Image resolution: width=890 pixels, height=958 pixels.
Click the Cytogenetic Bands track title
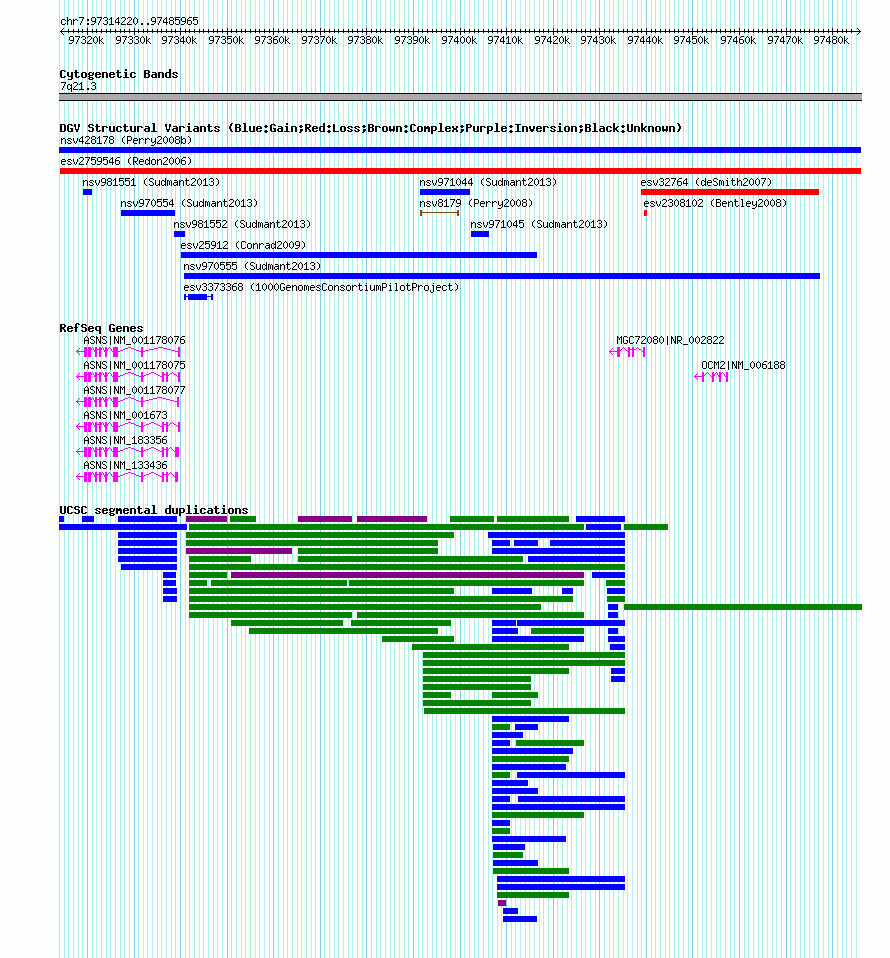pos(119,74)
